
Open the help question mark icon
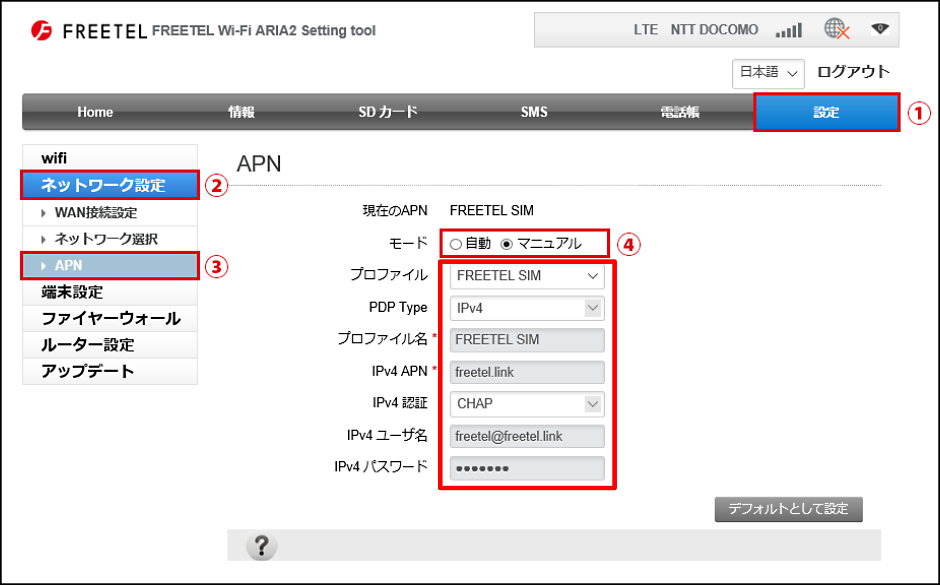coord(261,546)
